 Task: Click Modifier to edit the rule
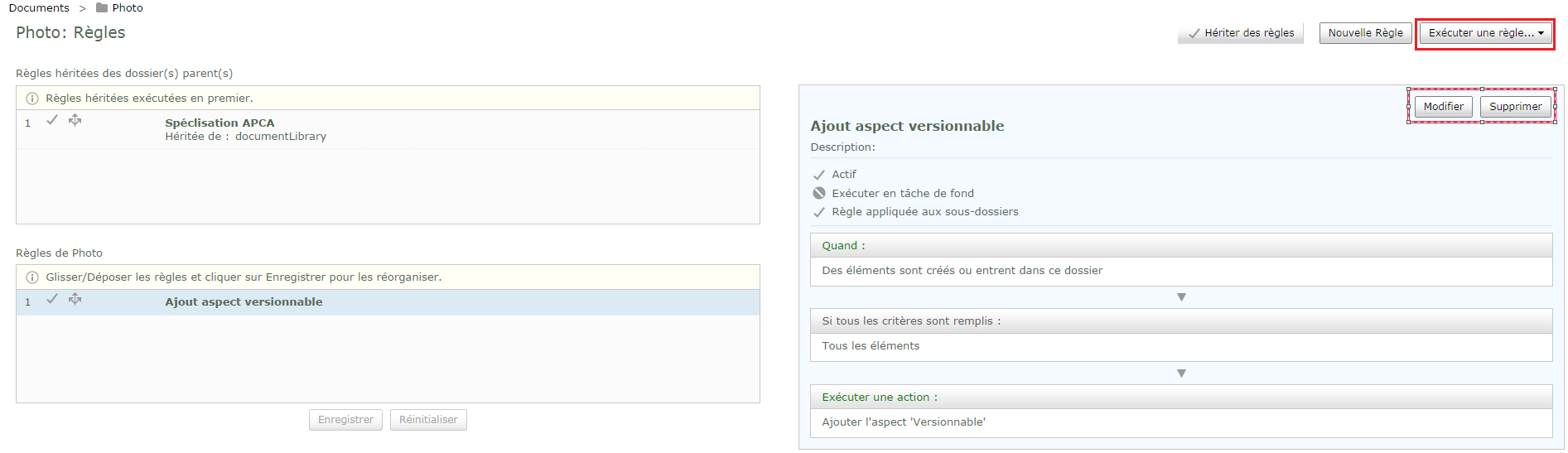pyautogui.click(x=1444, y=107)
